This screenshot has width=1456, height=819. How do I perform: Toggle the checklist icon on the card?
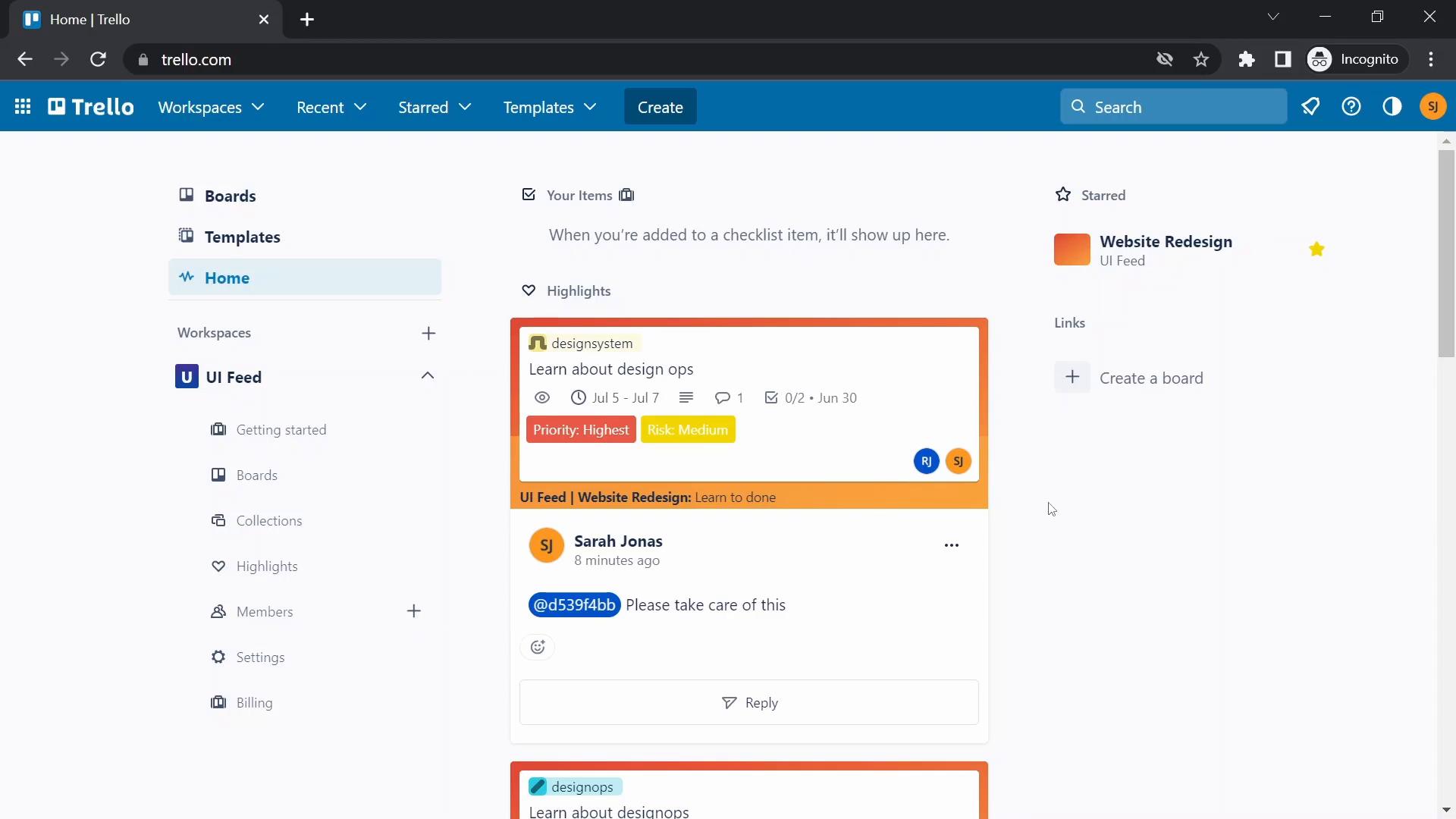click(x=771, y=397)
